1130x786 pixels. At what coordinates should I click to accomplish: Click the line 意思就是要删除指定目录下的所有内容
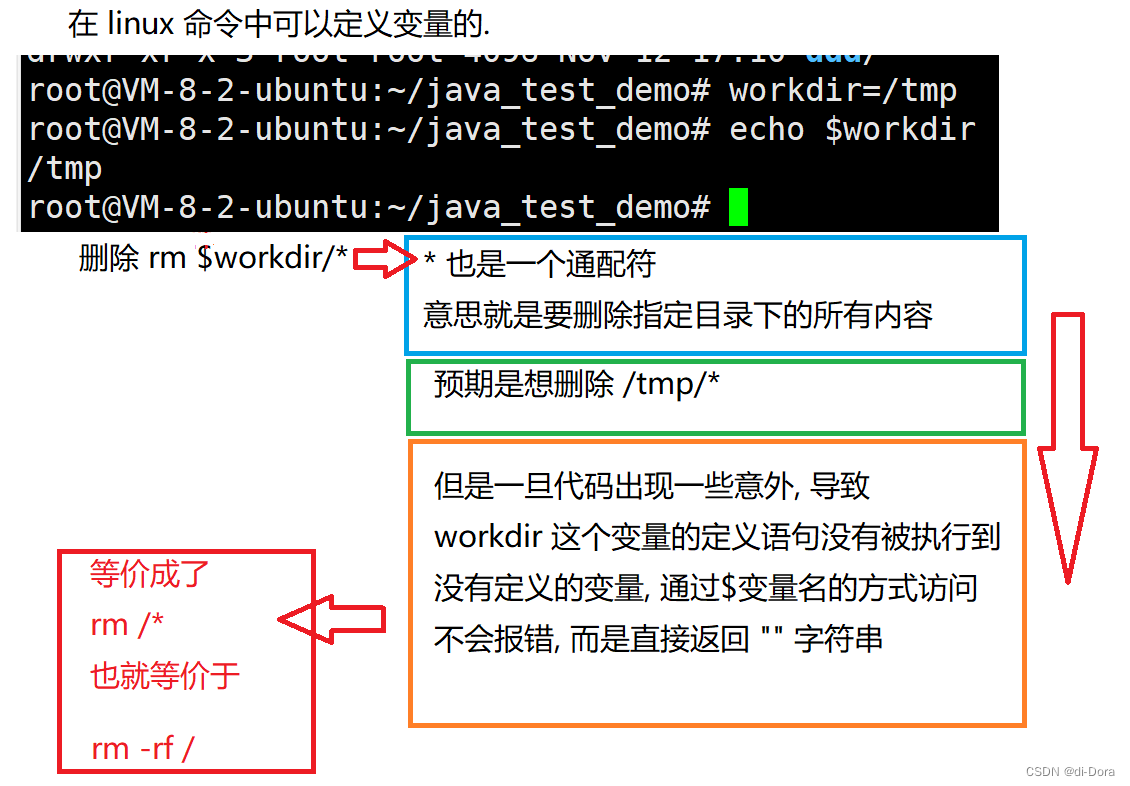pyautogui.click(x=678, y=315)
